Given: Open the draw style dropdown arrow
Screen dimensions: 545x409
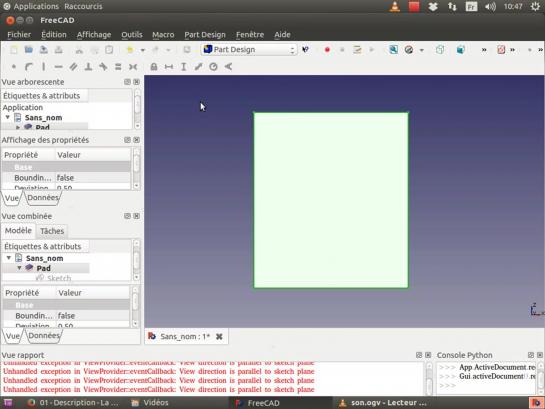Looking at the screenshot, I should click(422, 50).
